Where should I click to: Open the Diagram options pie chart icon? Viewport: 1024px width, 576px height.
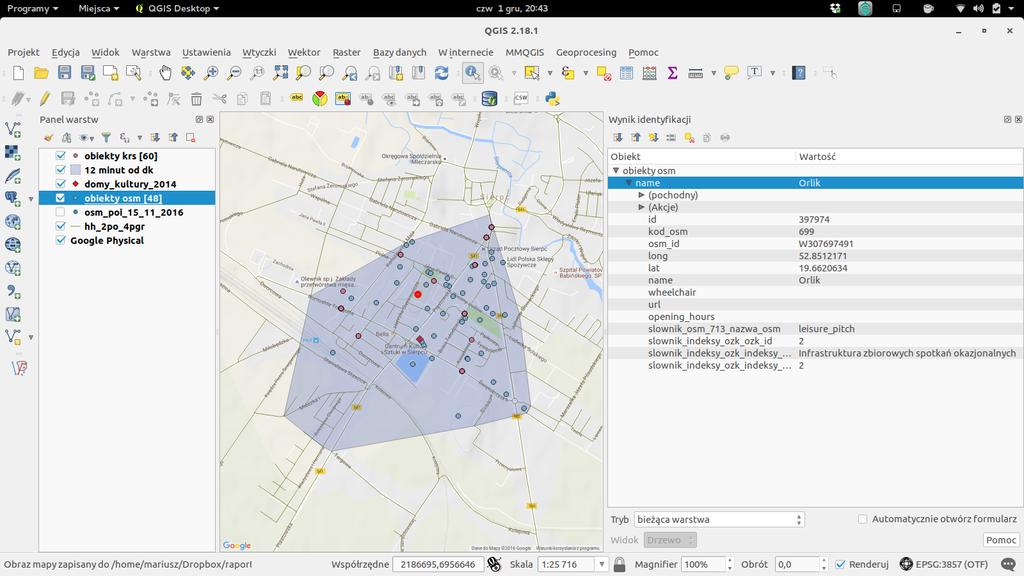pos(319,99)
